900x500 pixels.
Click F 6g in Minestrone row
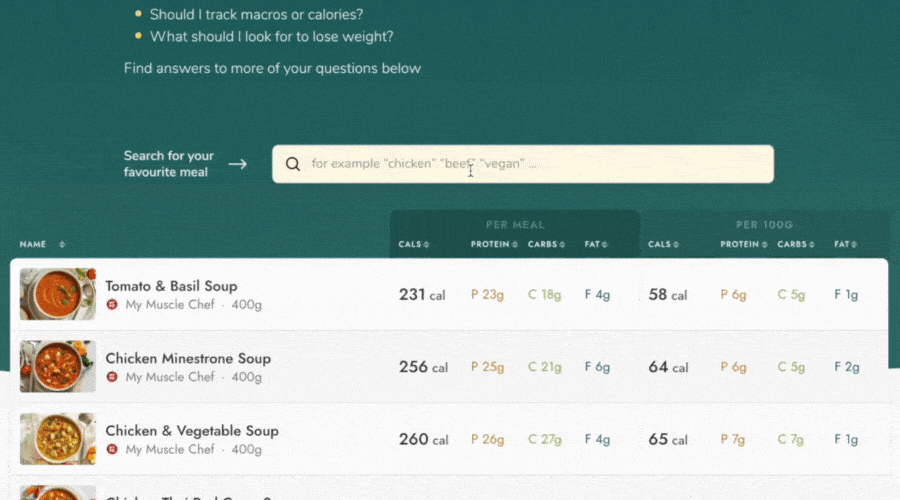(x=597, y=367)
